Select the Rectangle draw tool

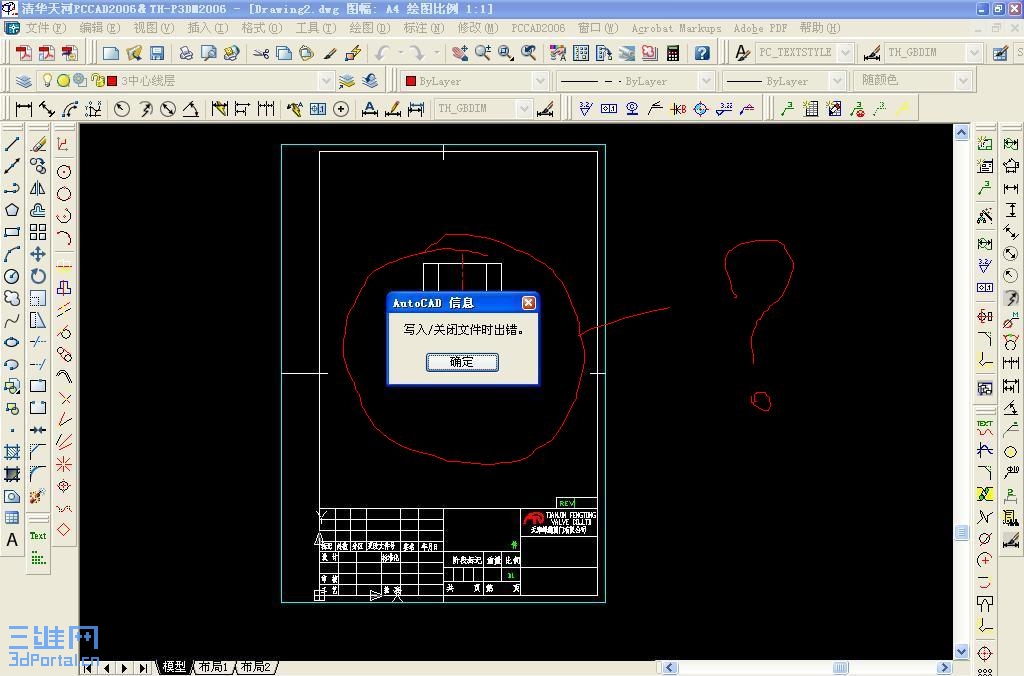pyautogui.click(x=12, y=232)
